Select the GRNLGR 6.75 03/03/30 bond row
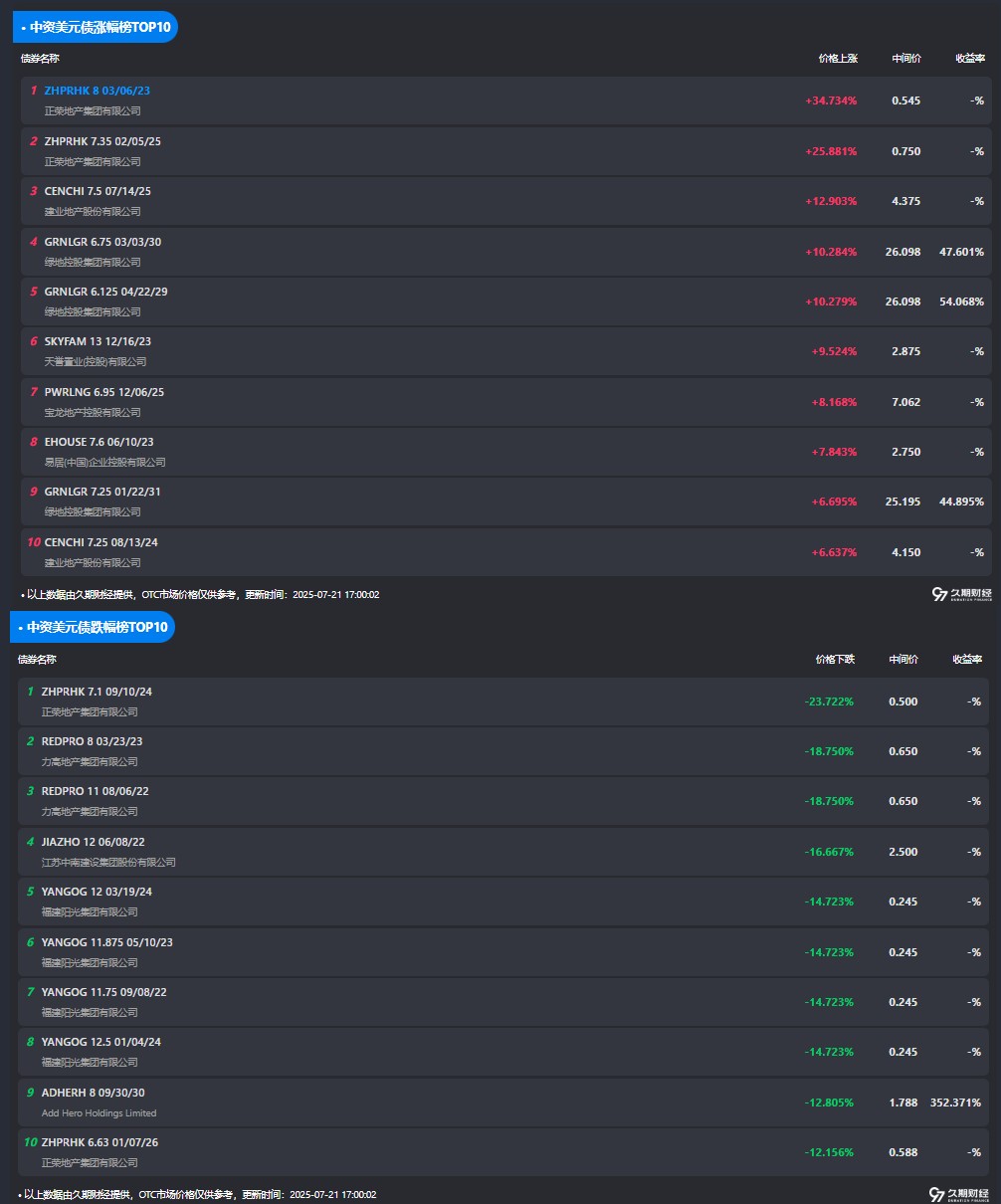The image size is (1001, 1204). point(506,252)
